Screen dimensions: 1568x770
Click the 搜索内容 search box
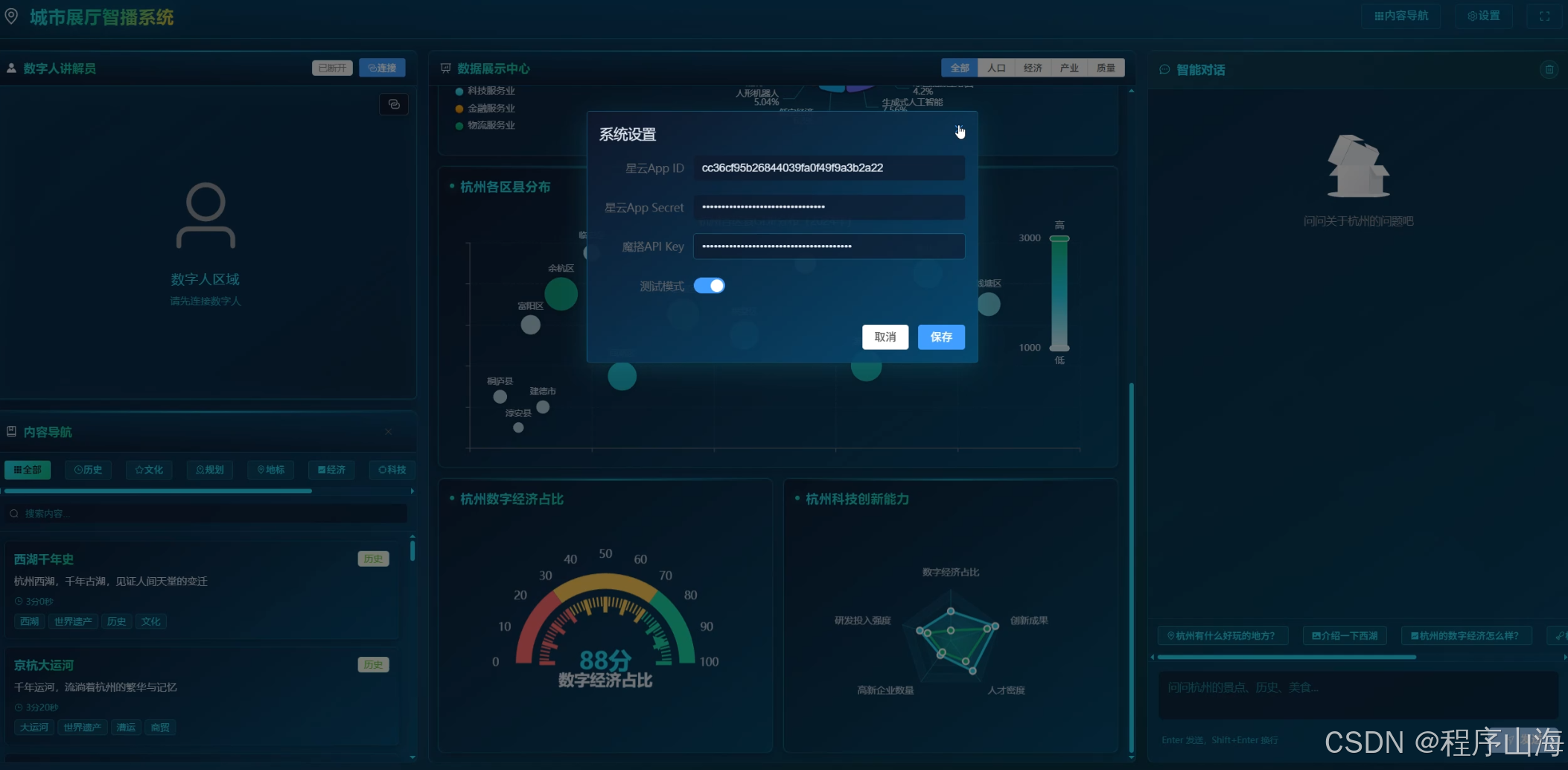point(206,514)
